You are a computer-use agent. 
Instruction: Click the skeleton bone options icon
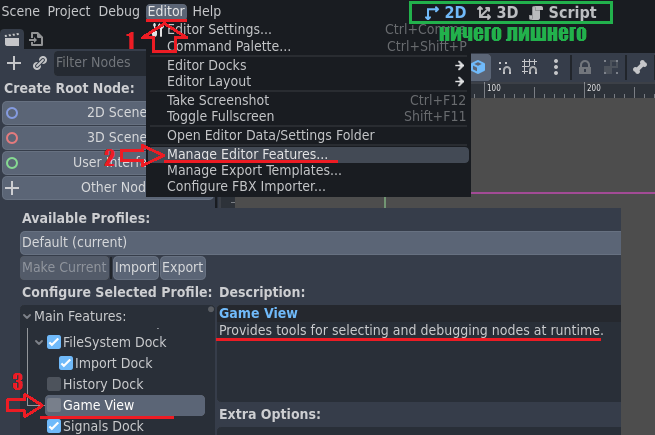click(x=640, y=67)
